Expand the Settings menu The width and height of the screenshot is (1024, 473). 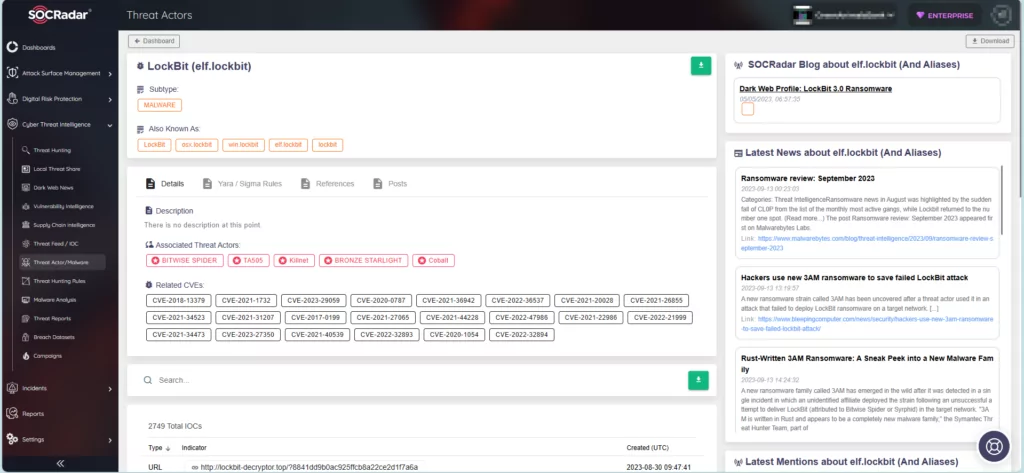click(x=110, y=440)
